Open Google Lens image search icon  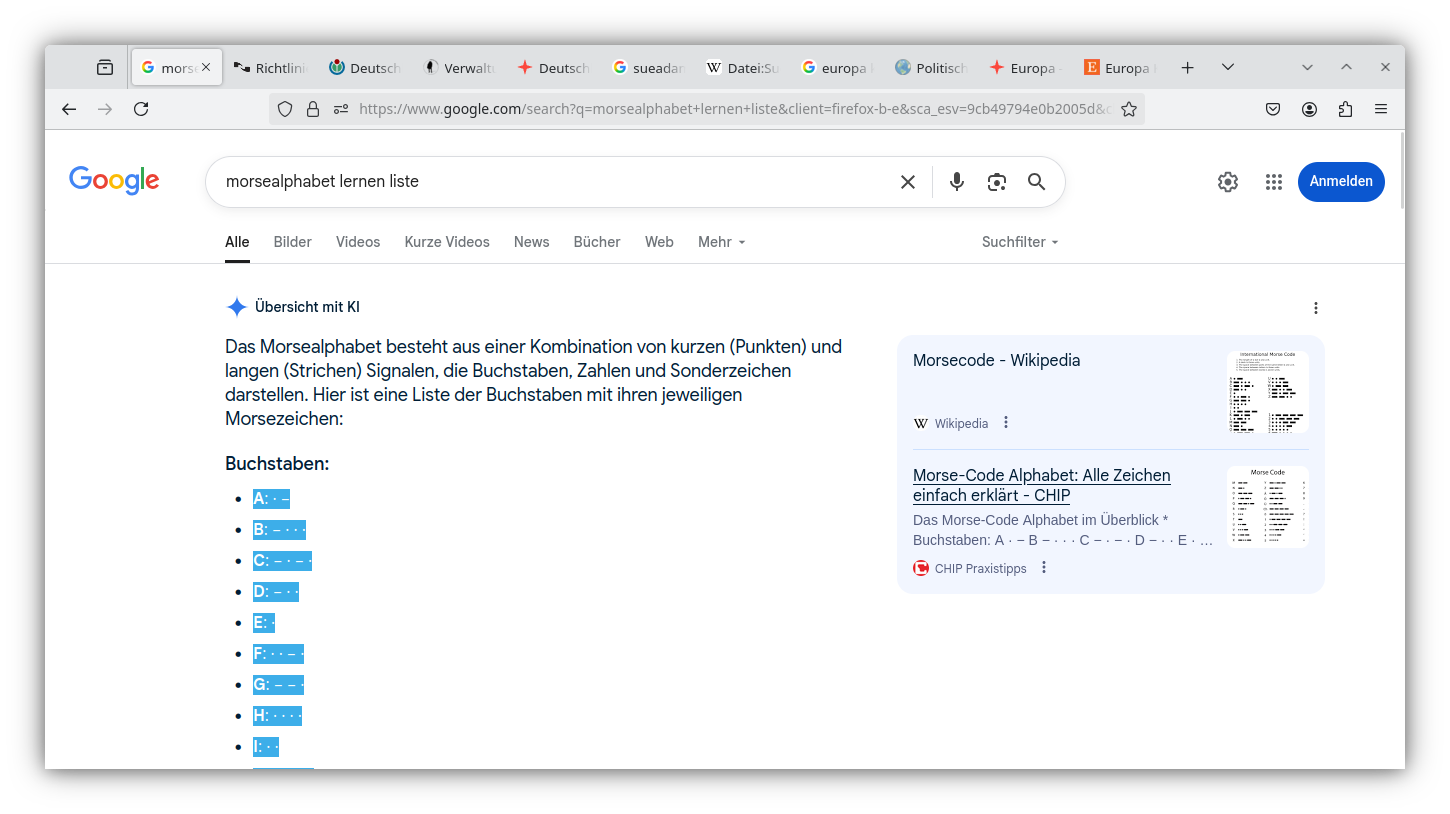996,181
